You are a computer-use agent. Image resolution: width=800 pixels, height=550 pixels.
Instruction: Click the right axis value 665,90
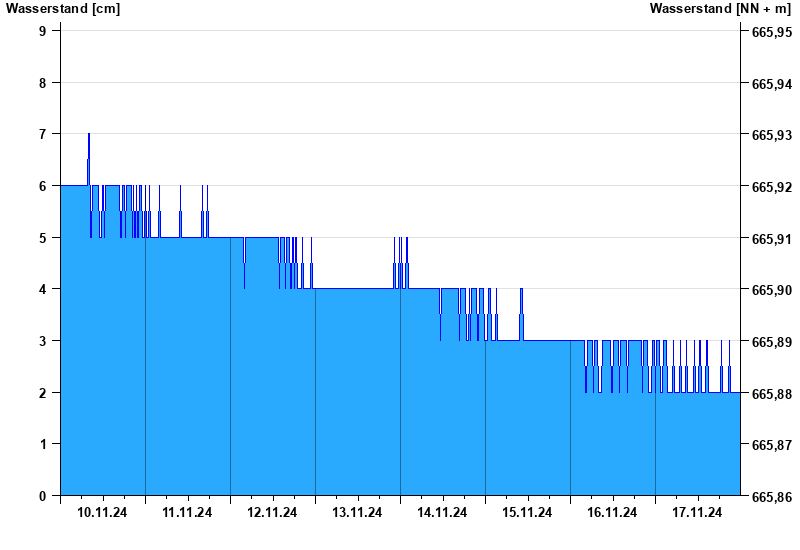[x=771, y=291]
